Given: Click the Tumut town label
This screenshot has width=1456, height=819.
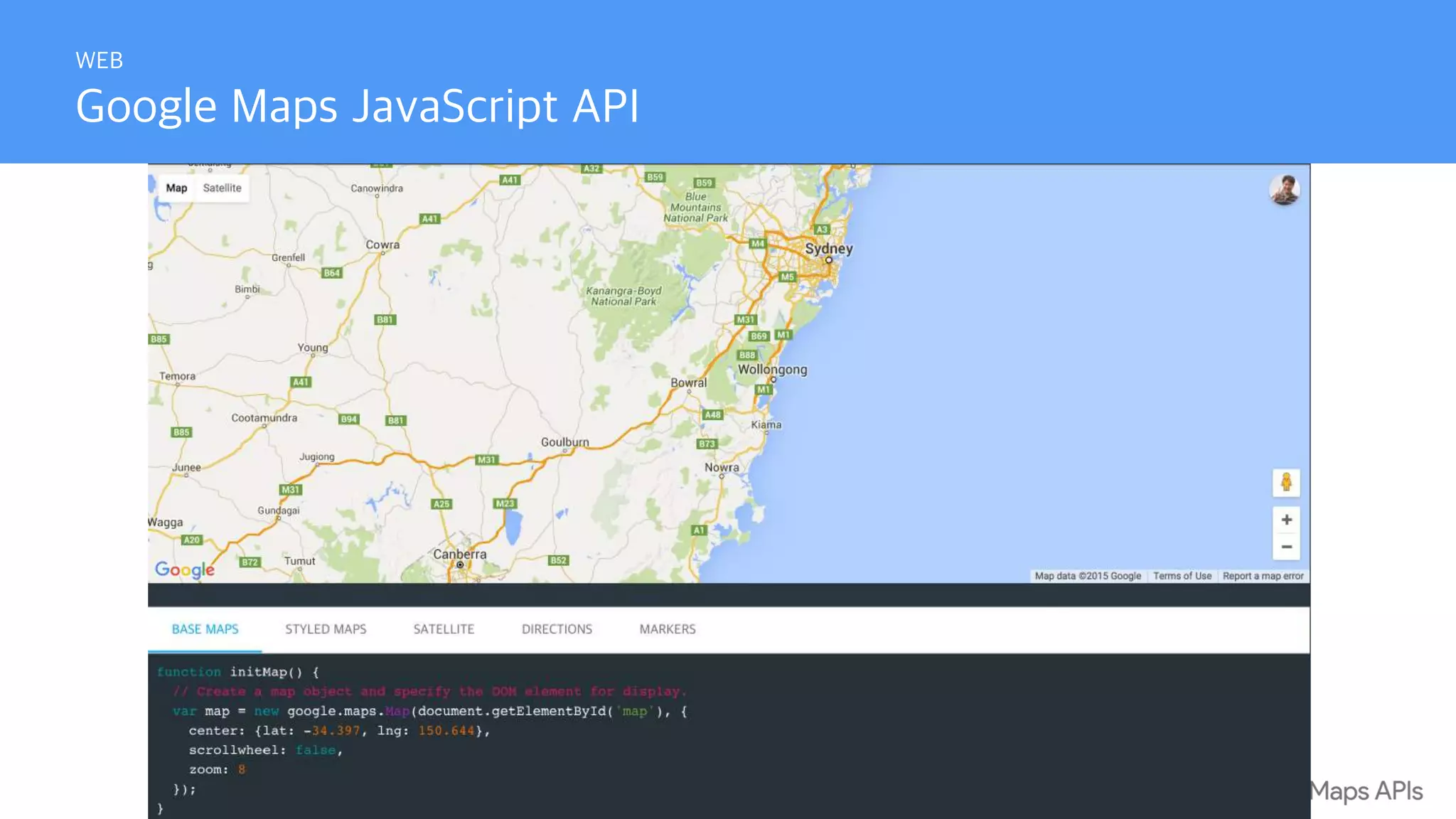Looking at the screenshot, I should coord(299,561).
